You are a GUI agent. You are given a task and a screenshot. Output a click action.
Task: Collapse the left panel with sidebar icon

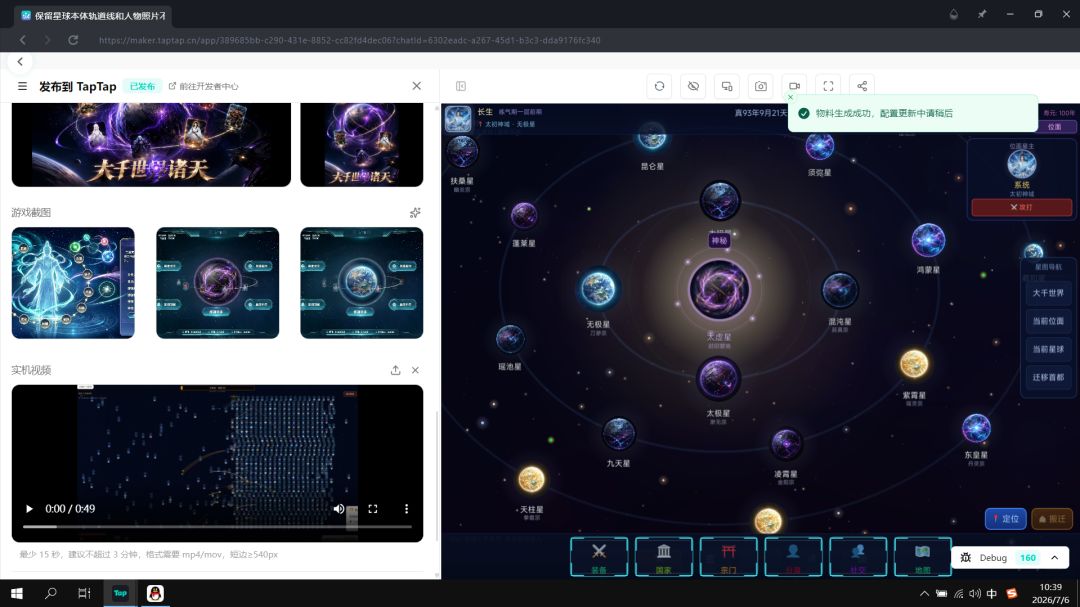click(461, 86)
